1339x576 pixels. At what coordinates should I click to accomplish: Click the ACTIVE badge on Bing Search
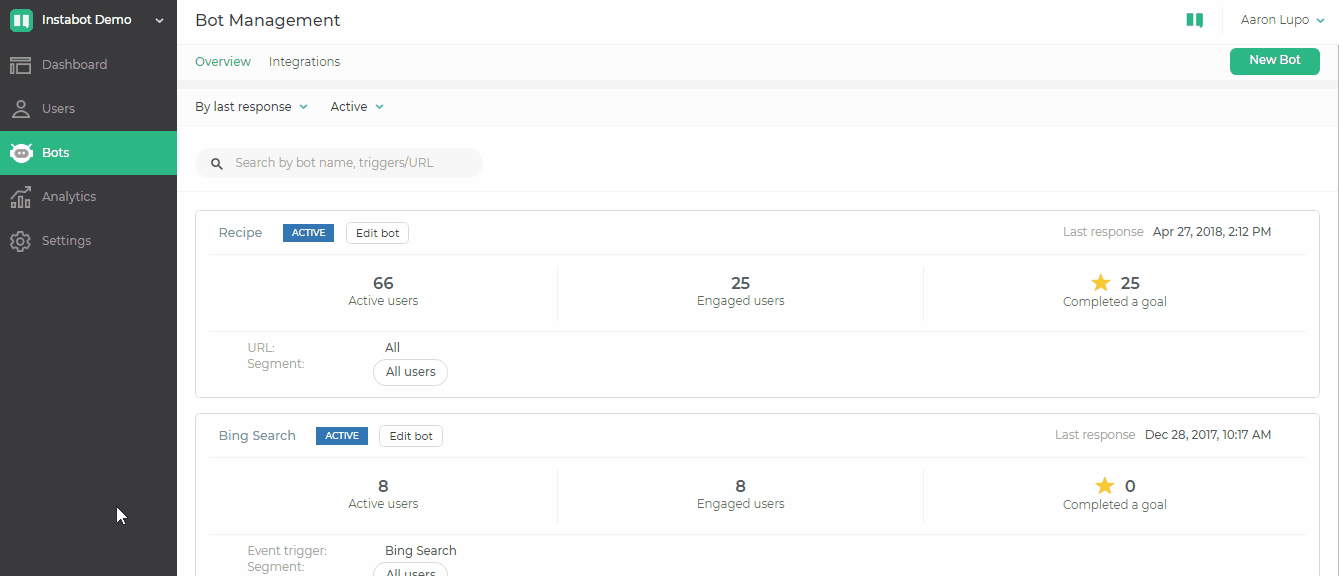tap(342, 436)
